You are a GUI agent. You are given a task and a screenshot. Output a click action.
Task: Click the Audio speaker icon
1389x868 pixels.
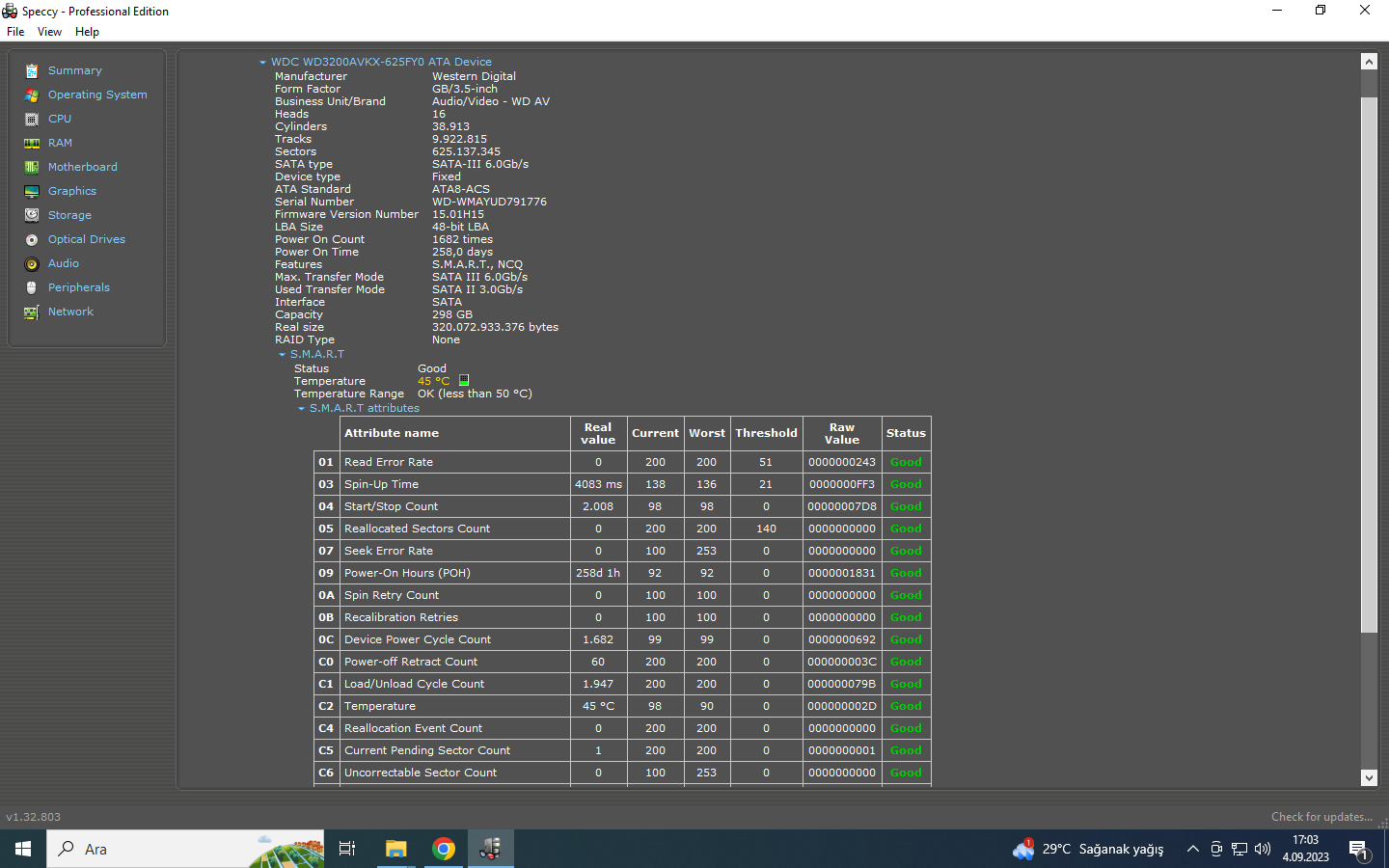[x=32, y=263]
